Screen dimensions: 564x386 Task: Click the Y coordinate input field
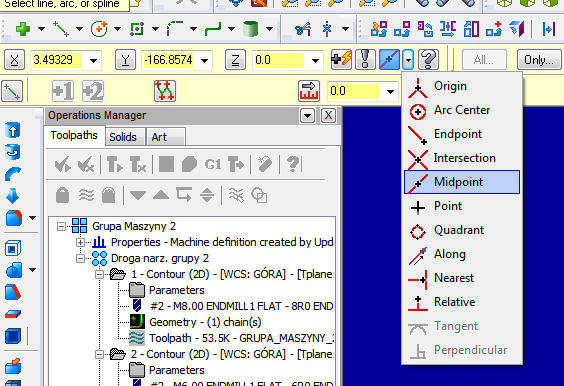(169, 60)
